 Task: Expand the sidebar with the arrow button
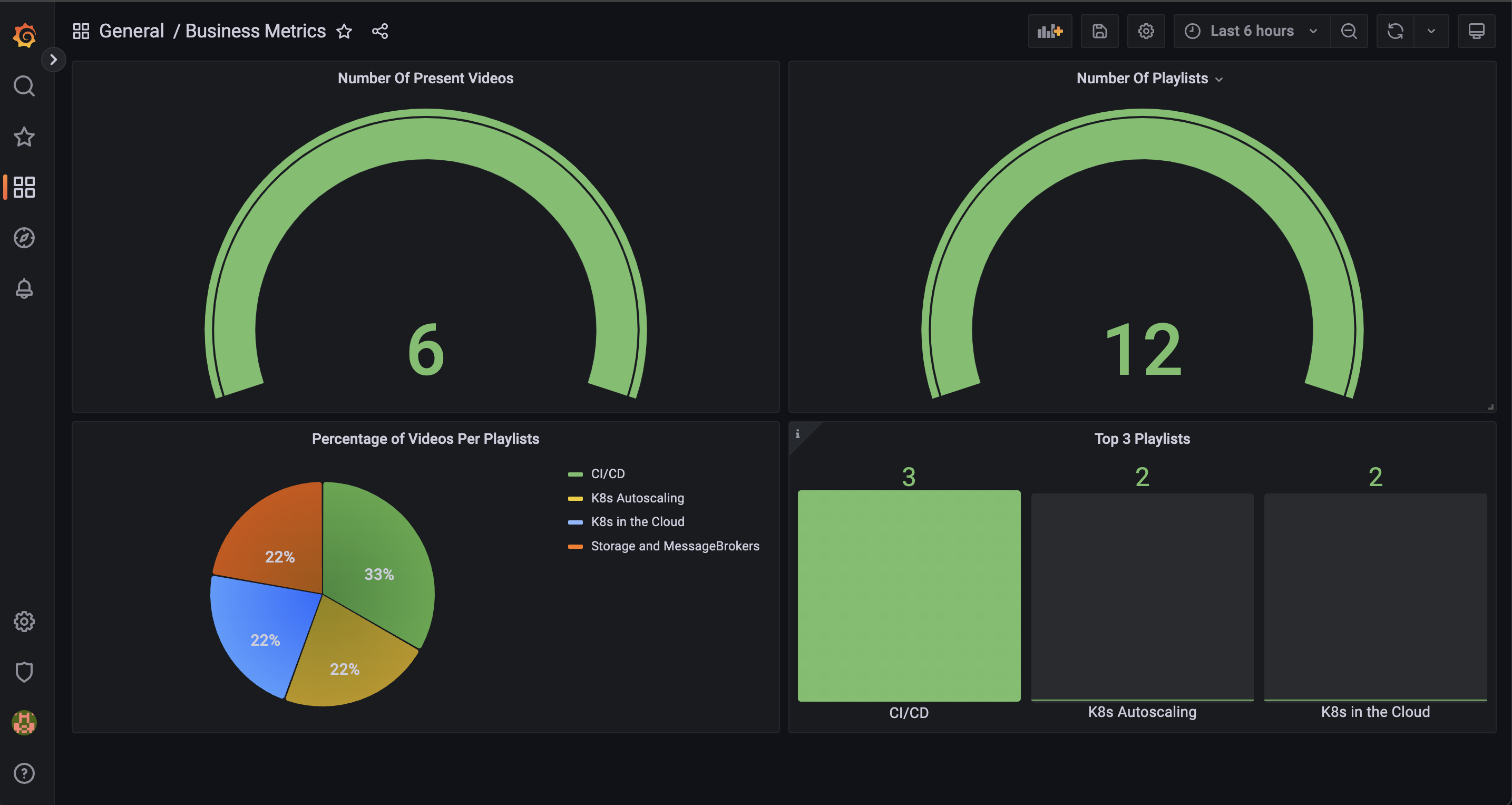coord(53,59)
